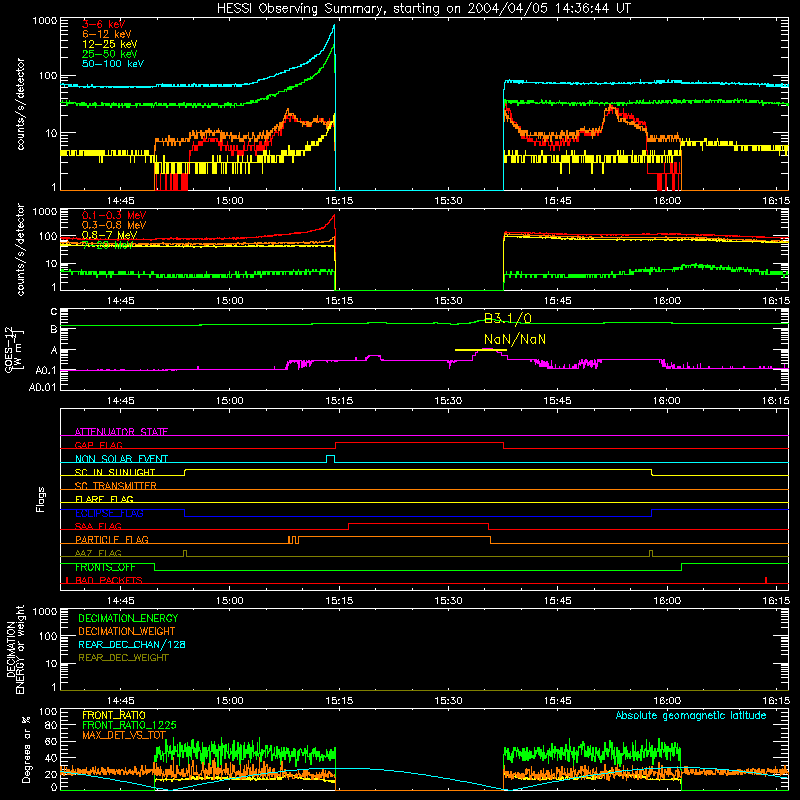Select the GAP_FLAG label
Image resolution: width=800 pixels, height=800 pixels.
click(x=98, y=445)
